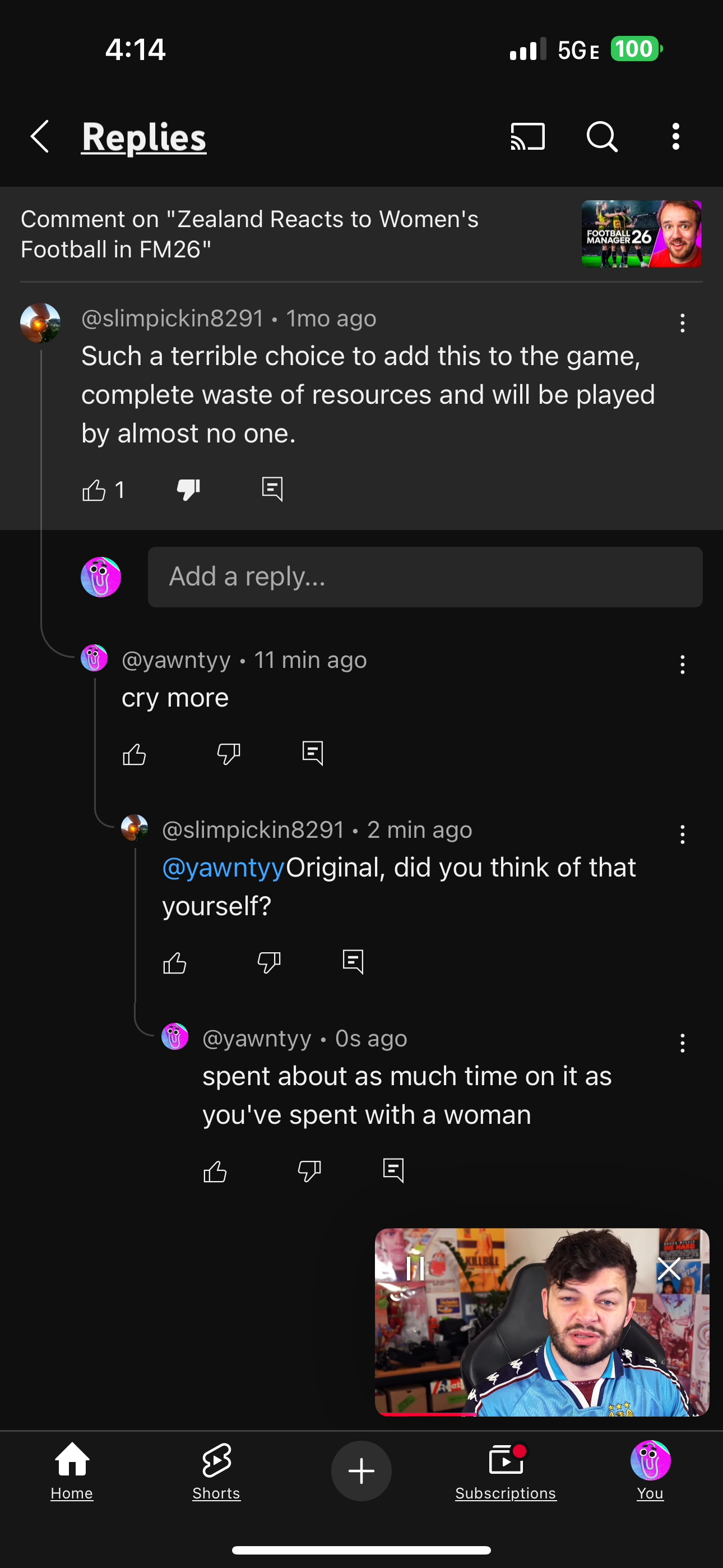The height and width of the screenshot is (1568, 723).
Task: Open the Subscriptions tab
Action: click(x=505, y=1470)
